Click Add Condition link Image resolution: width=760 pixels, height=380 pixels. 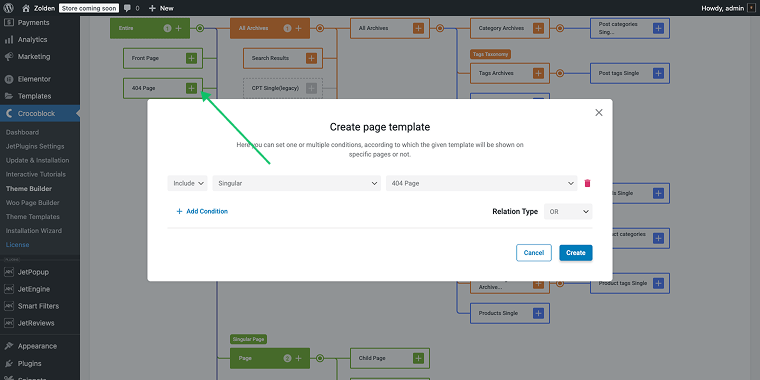point(202,211)
